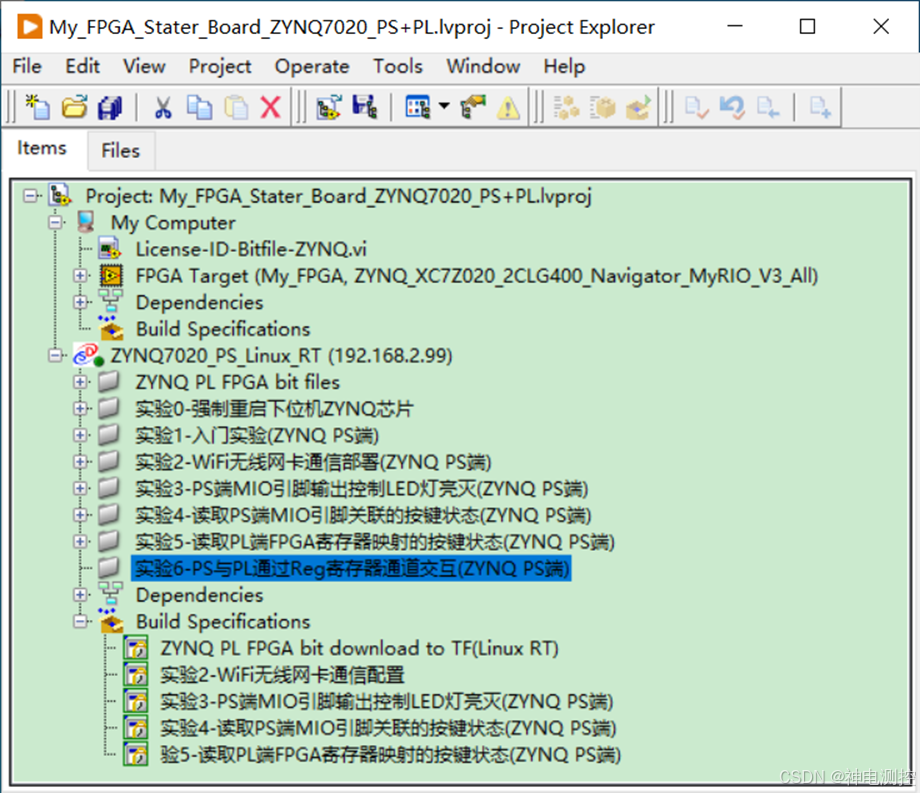
Task: Click the License-ID-Bitfile-ZYNQ.vi file icon
Action: point(110,249)
